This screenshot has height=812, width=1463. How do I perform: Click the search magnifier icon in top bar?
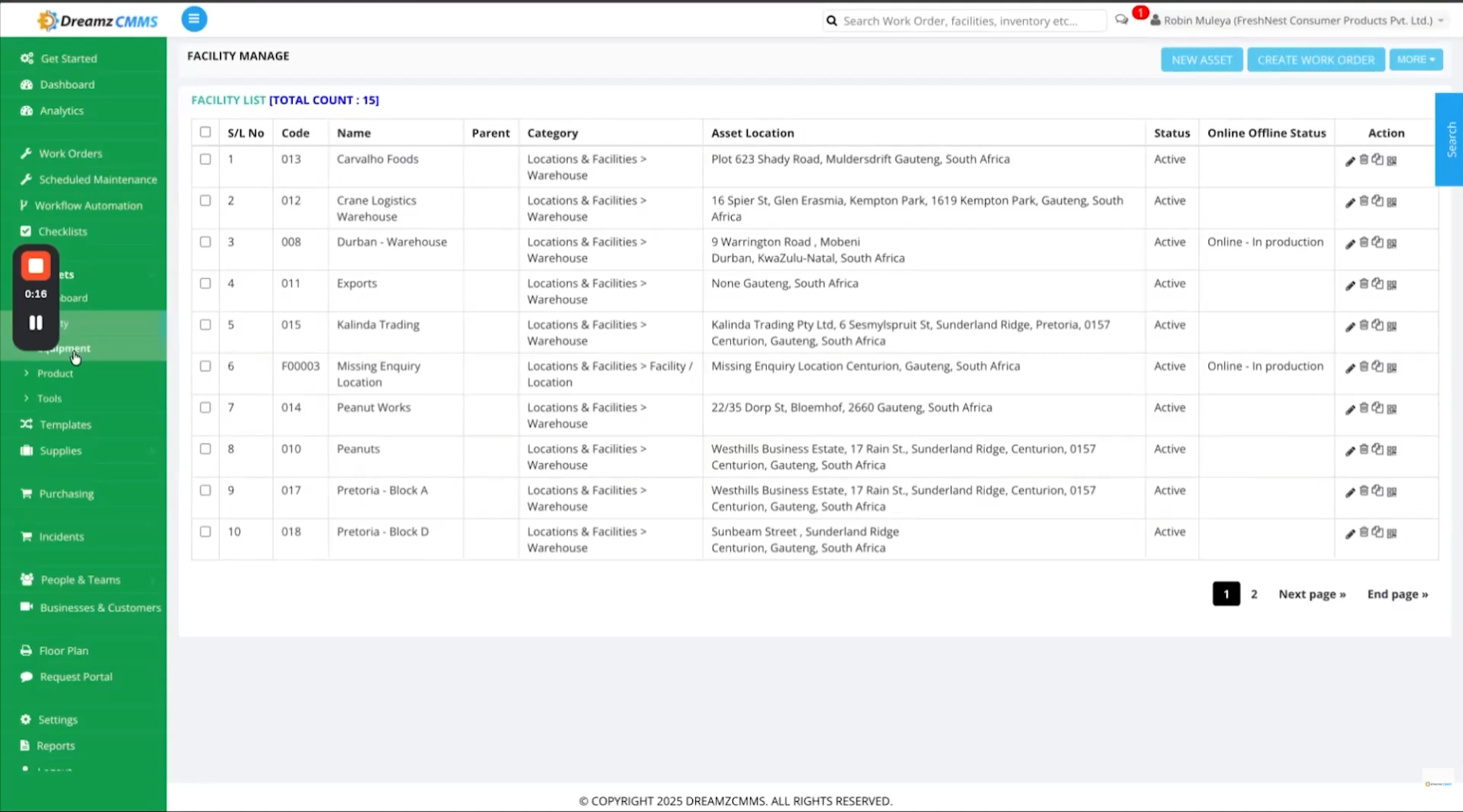coord(832,21)
